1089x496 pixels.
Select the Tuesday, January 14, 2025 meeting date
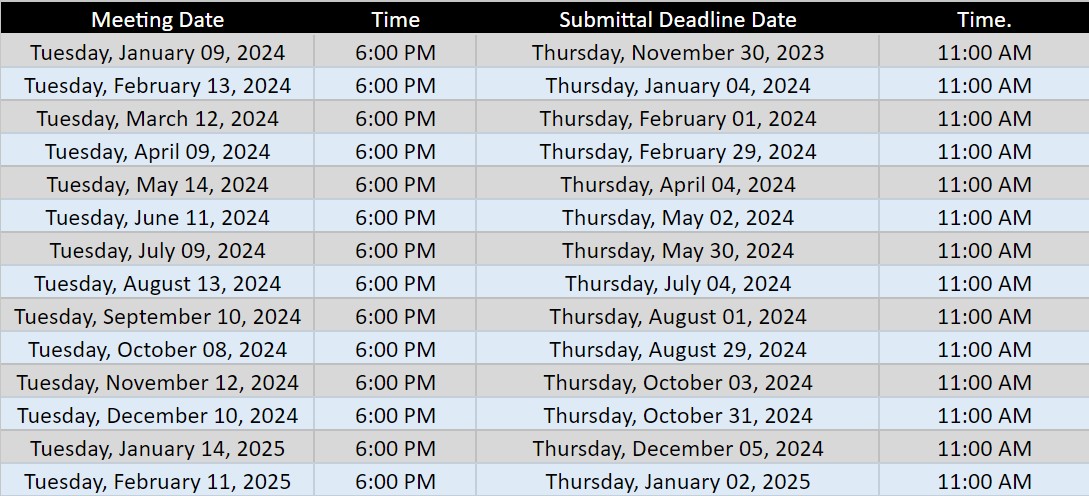[157, 449]
